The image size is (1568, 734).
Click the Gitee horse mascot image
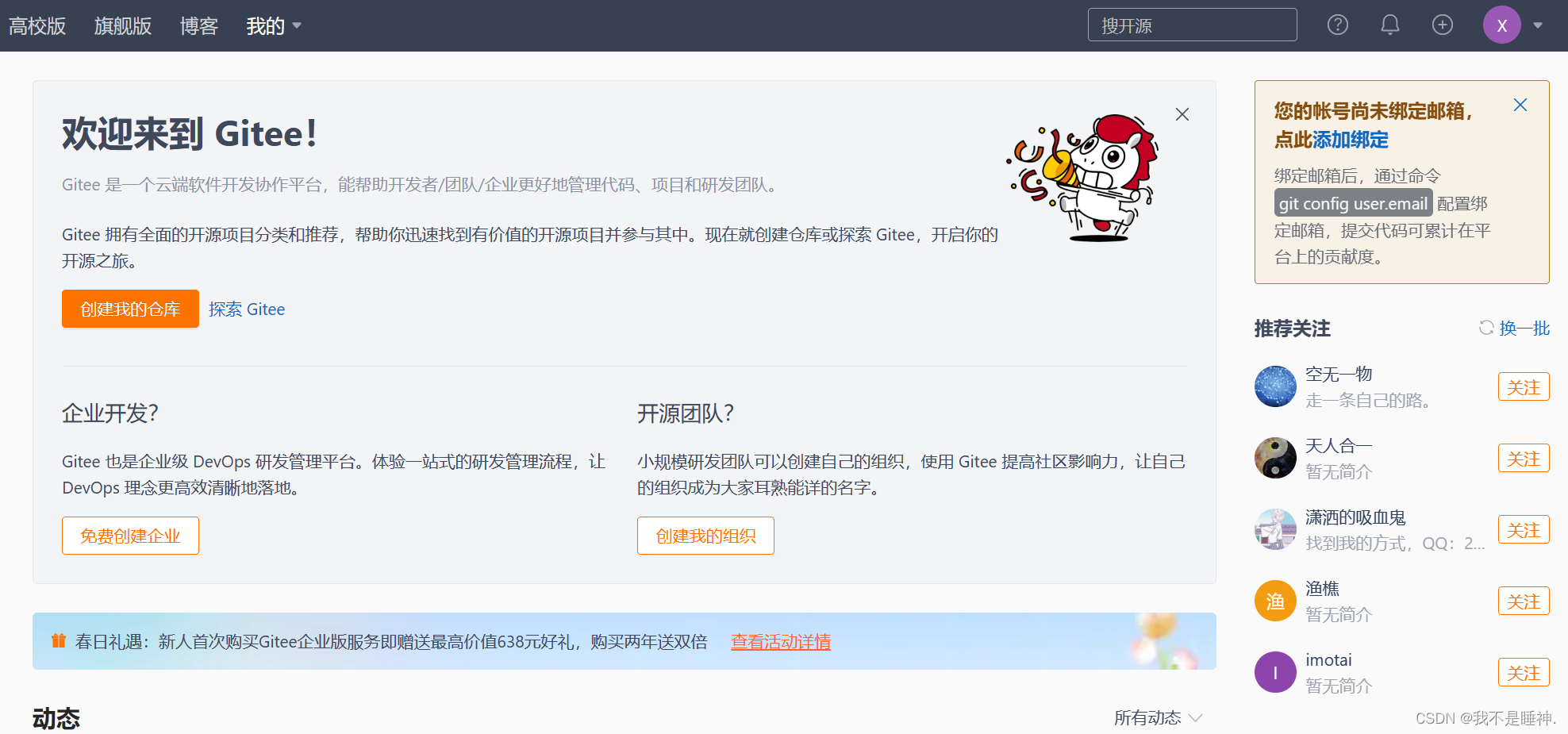pyautogui.click(x=1084, y=178)
